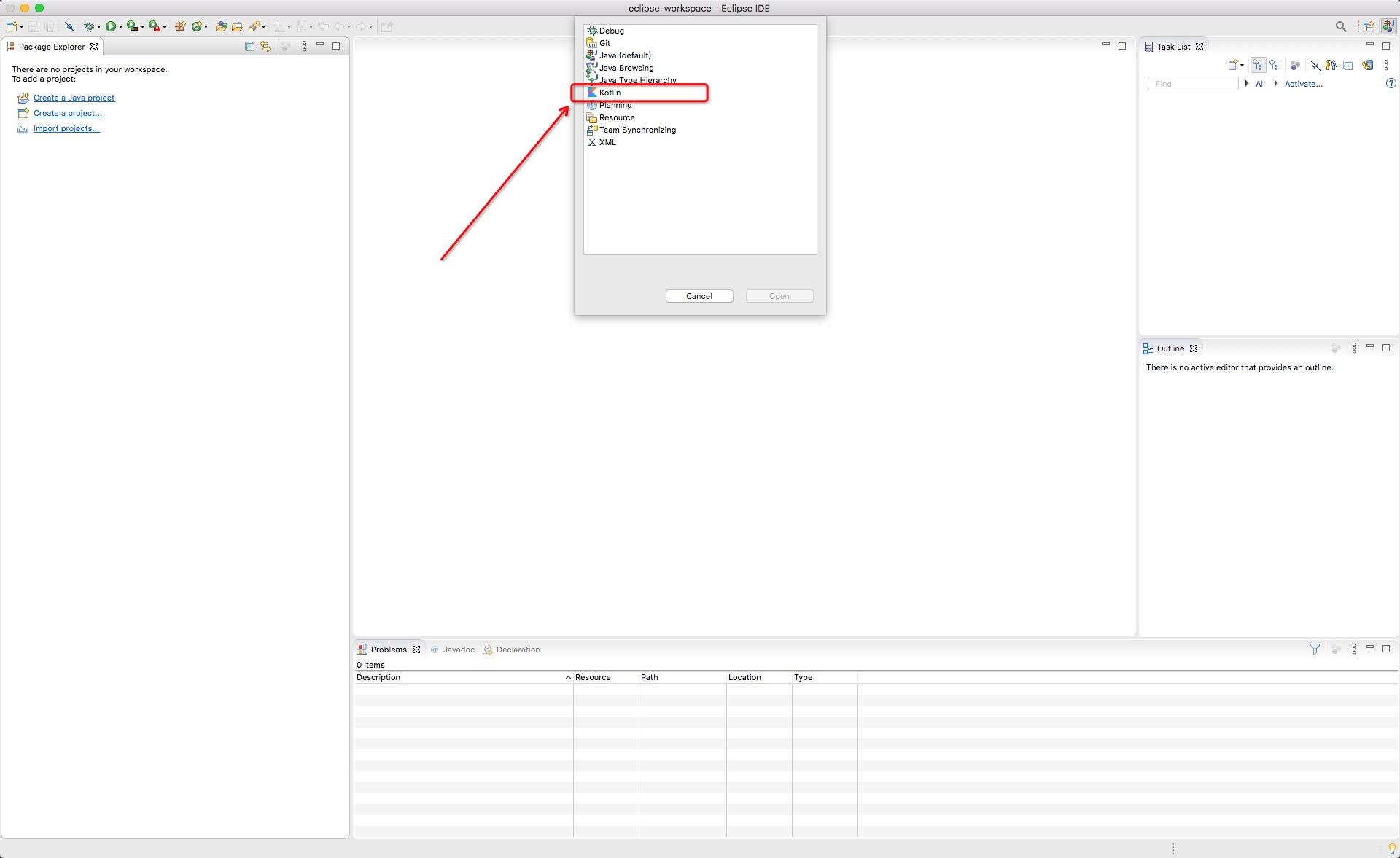
Task: Click 'Import projects...' link
Action: pyautogui.click(x=66, y=128)
